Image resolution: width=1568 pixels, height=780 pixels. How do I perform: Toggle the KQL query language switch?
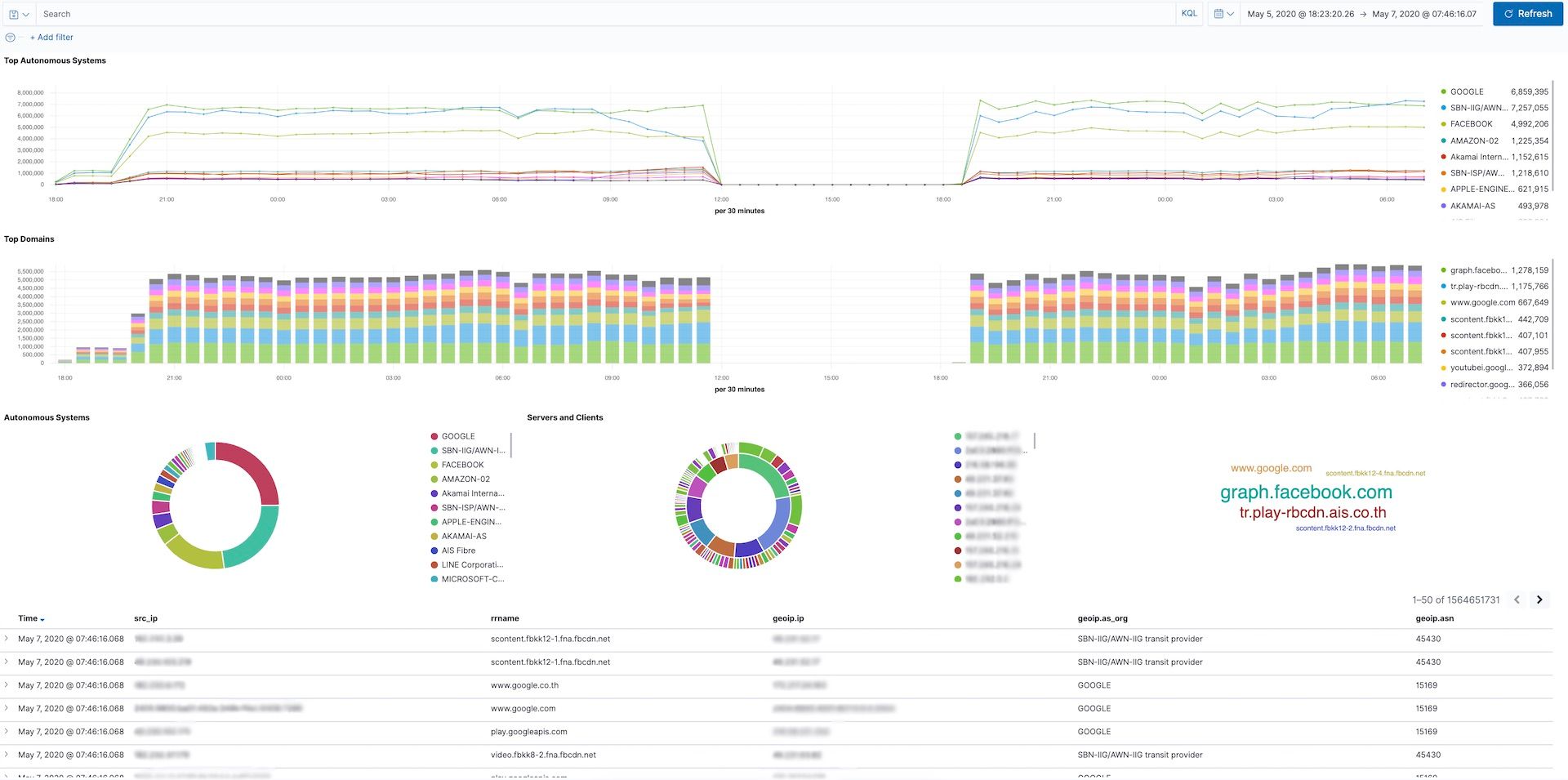[x=1189, y=14]
